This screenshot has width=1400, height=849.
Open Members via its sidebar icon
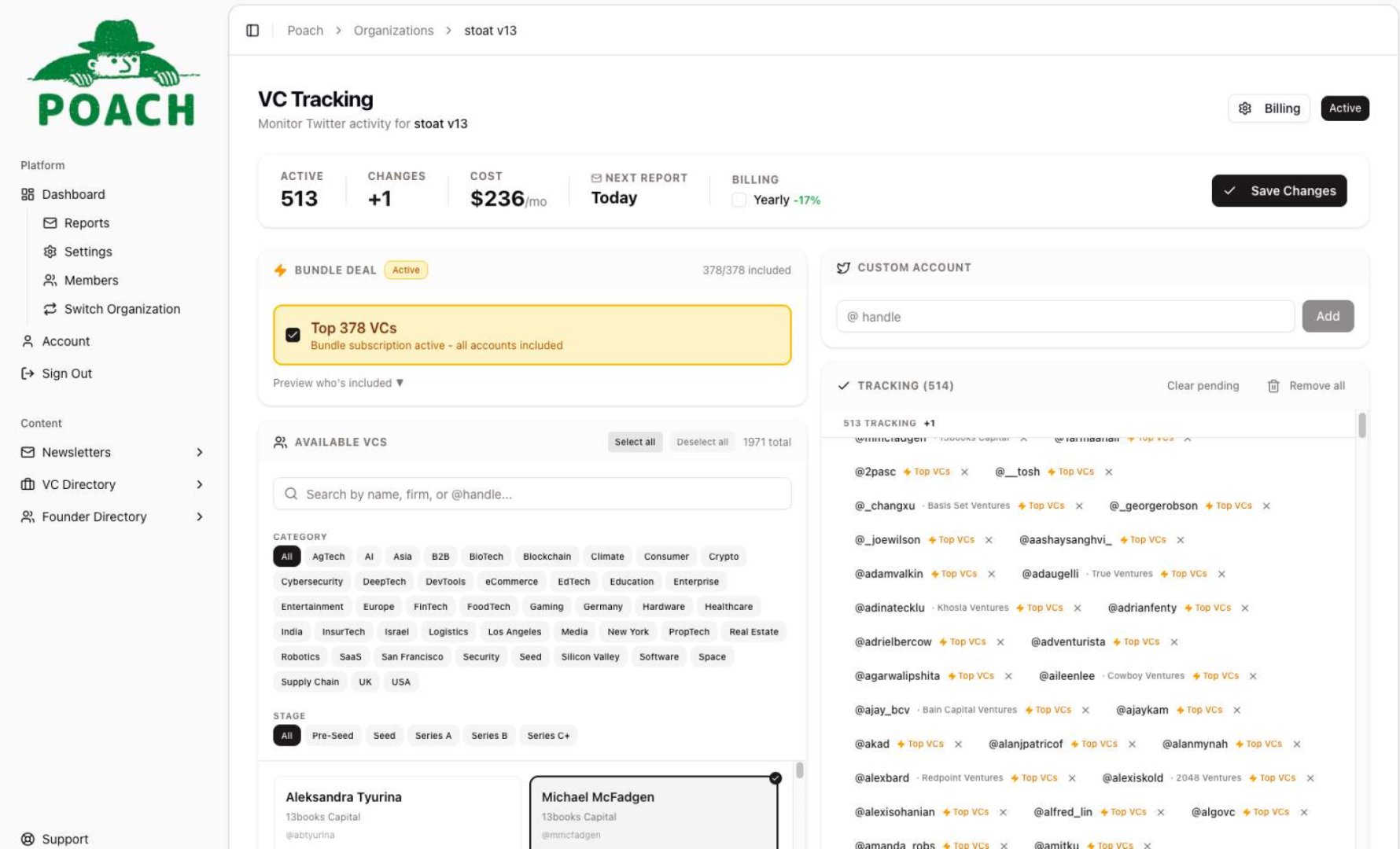coord(50,280)
